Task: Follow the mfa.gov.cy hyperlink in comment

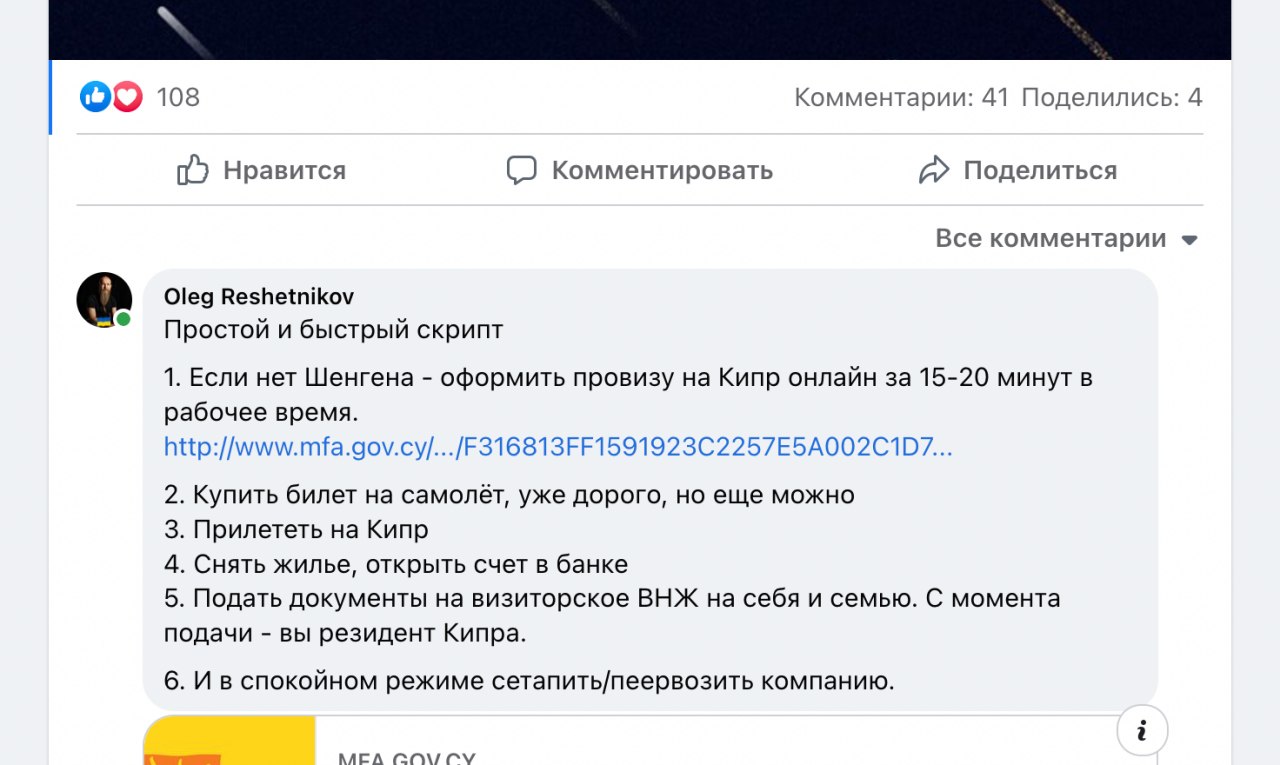Action: pos(558,447)
